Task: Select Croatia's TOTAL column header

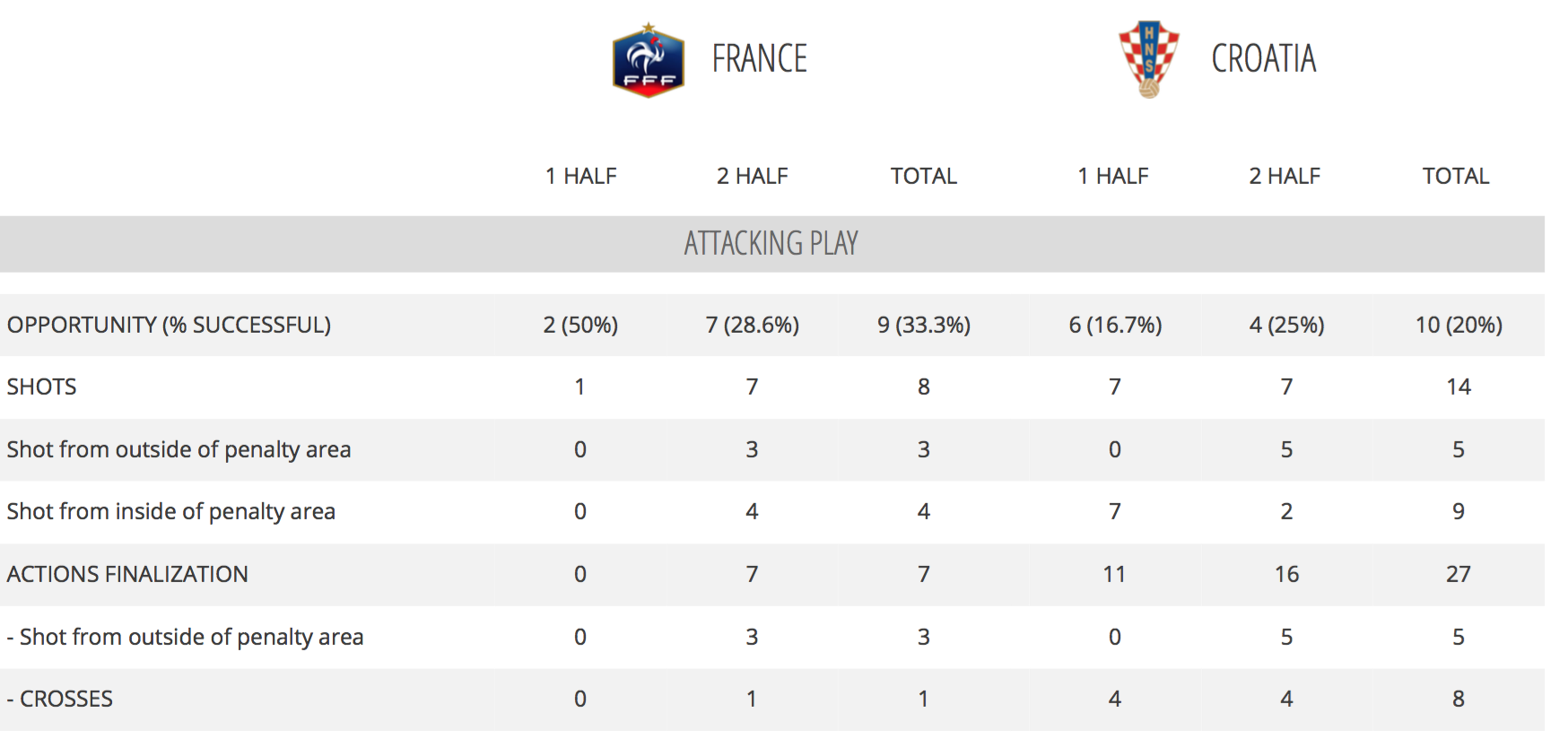Action: coord(1455,176)
